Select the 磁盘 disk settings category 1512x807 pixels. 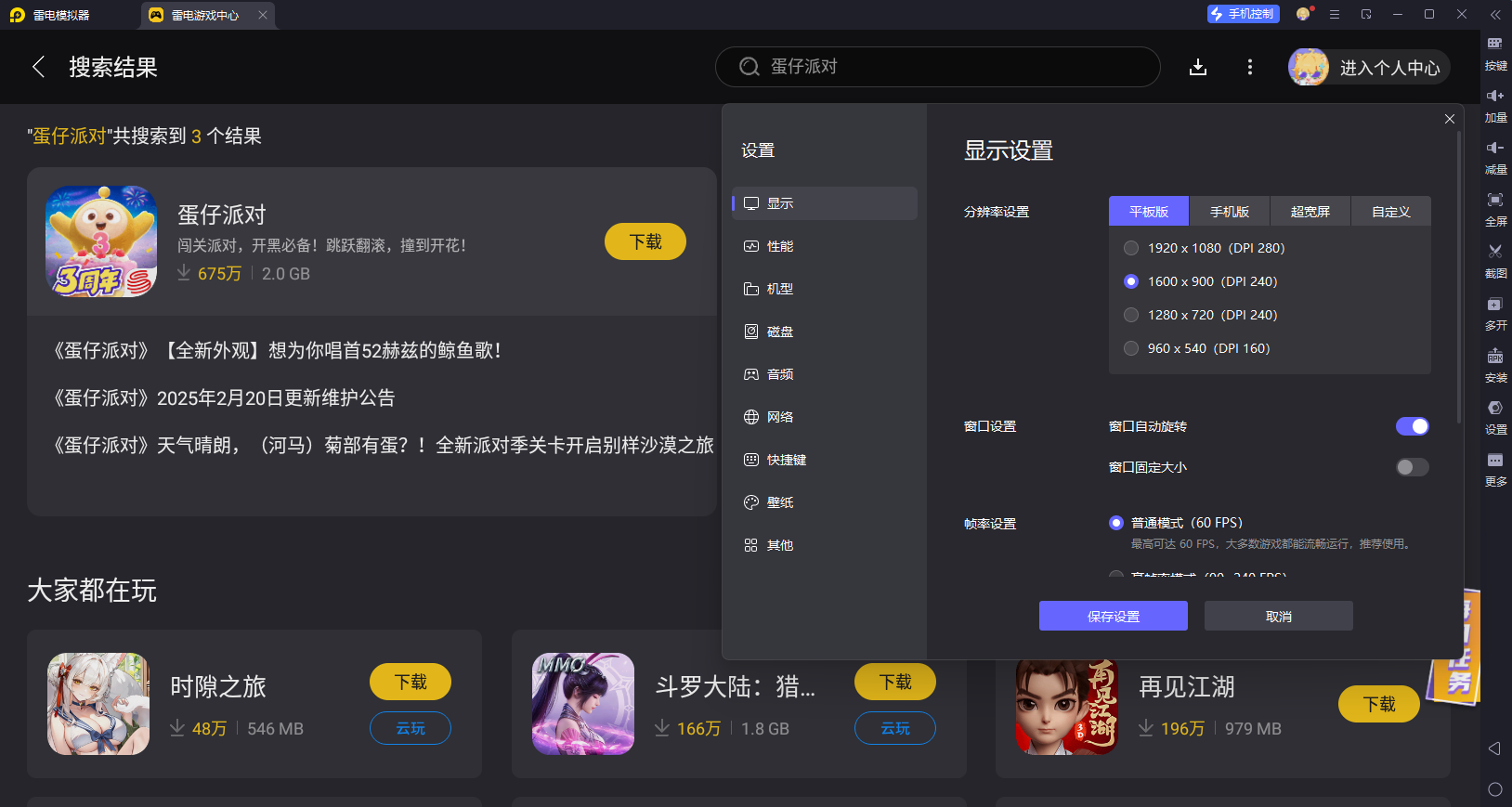point(825,332)
